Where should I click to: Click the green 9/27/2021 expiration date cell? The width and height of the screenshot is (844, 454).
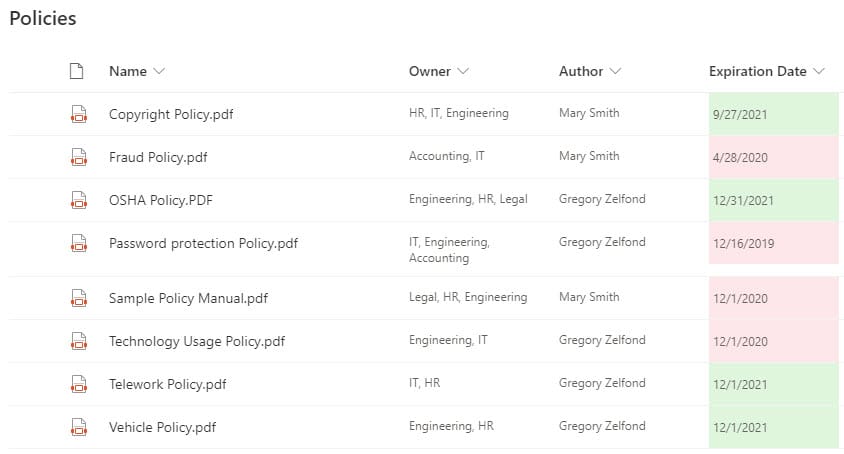click(773, 114)
